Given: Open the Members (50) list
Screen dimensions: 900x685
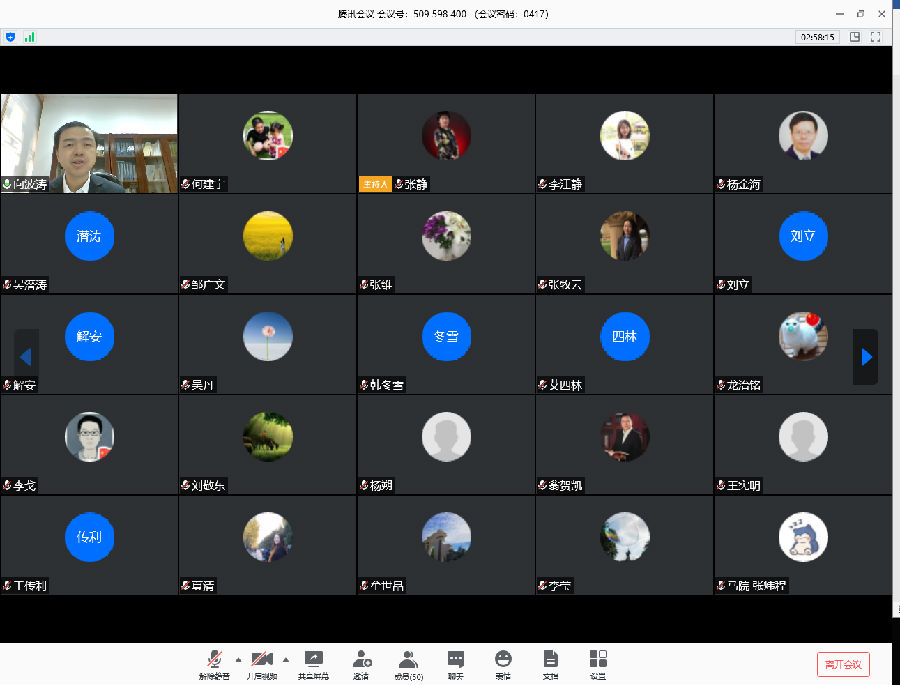Looking at the screenshot, I should tap(408, 662).
